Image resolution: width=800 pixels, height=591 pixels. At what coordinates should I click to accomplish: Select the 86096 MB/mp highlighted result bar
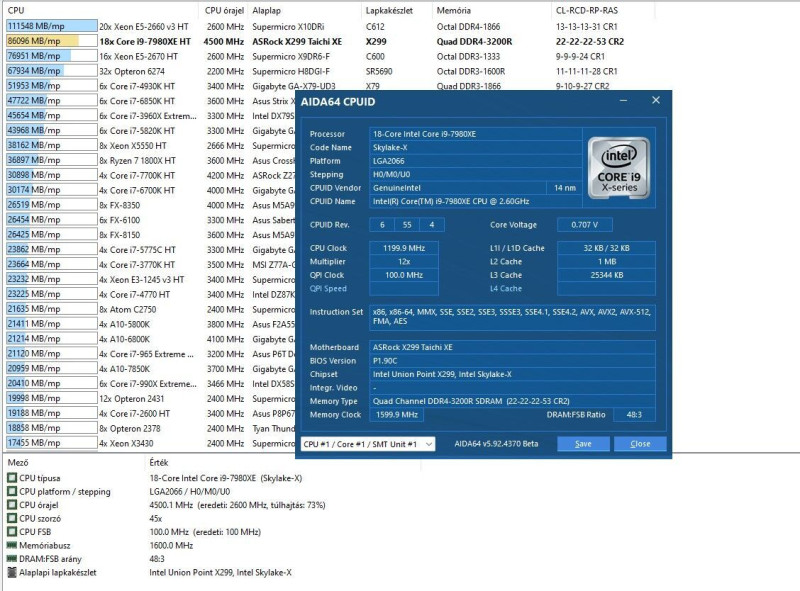click(x=52, y=41)
